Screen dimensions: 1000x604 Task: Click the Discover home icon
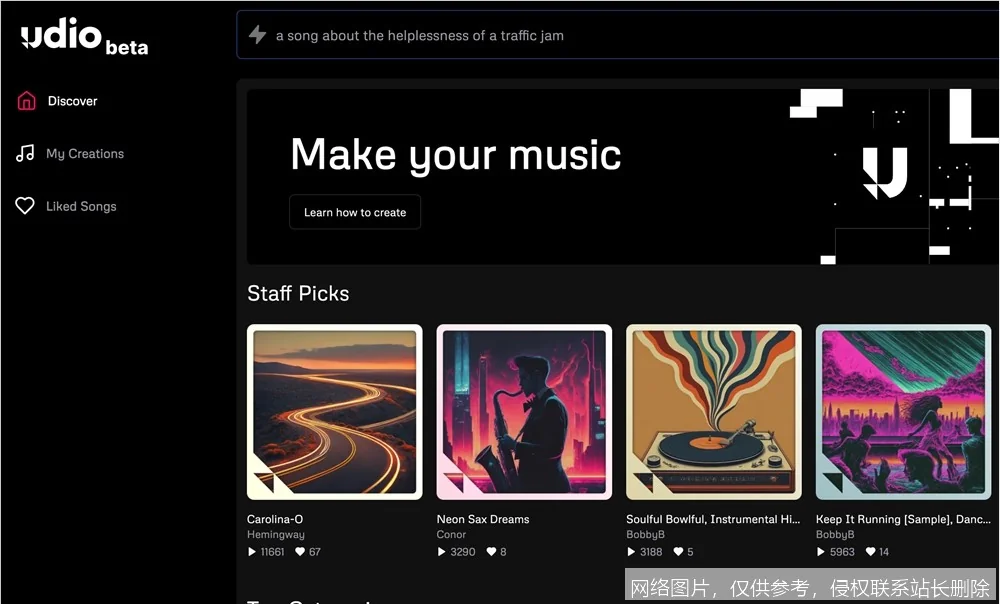point(27,101)
